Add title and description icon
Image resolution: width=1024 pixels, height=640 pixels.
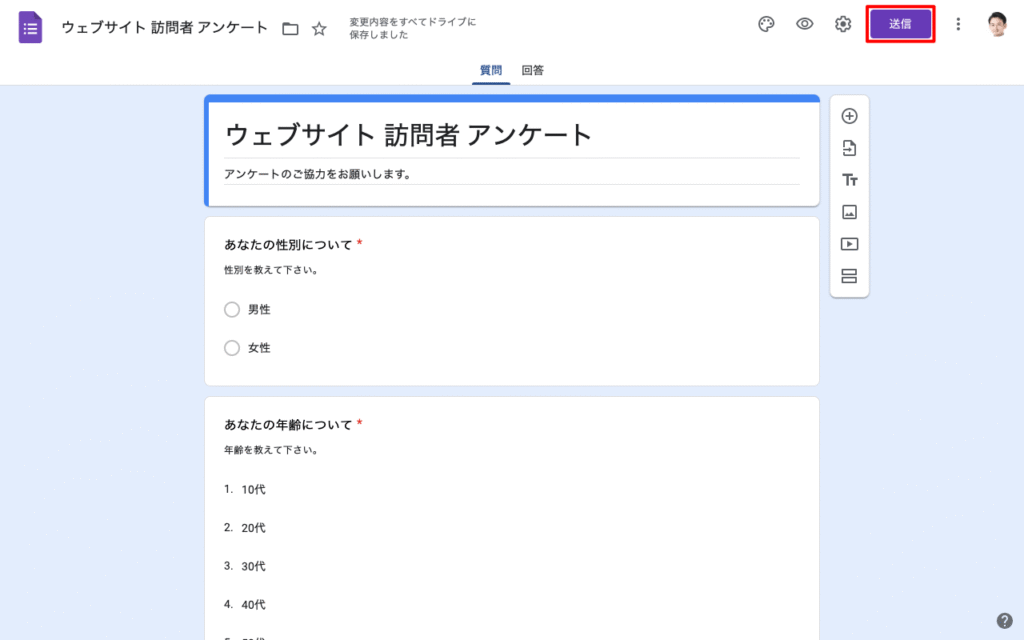[x=849, y=180]
